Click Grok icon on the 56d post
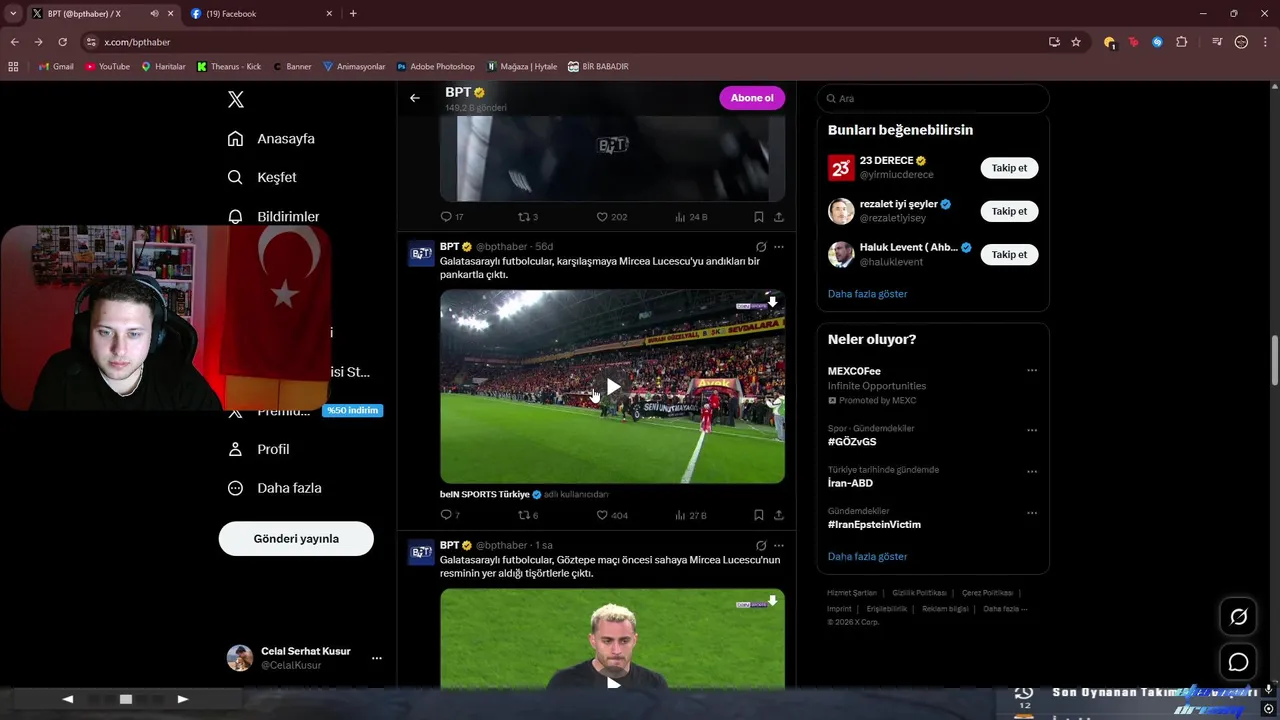 tap(761, 247)
